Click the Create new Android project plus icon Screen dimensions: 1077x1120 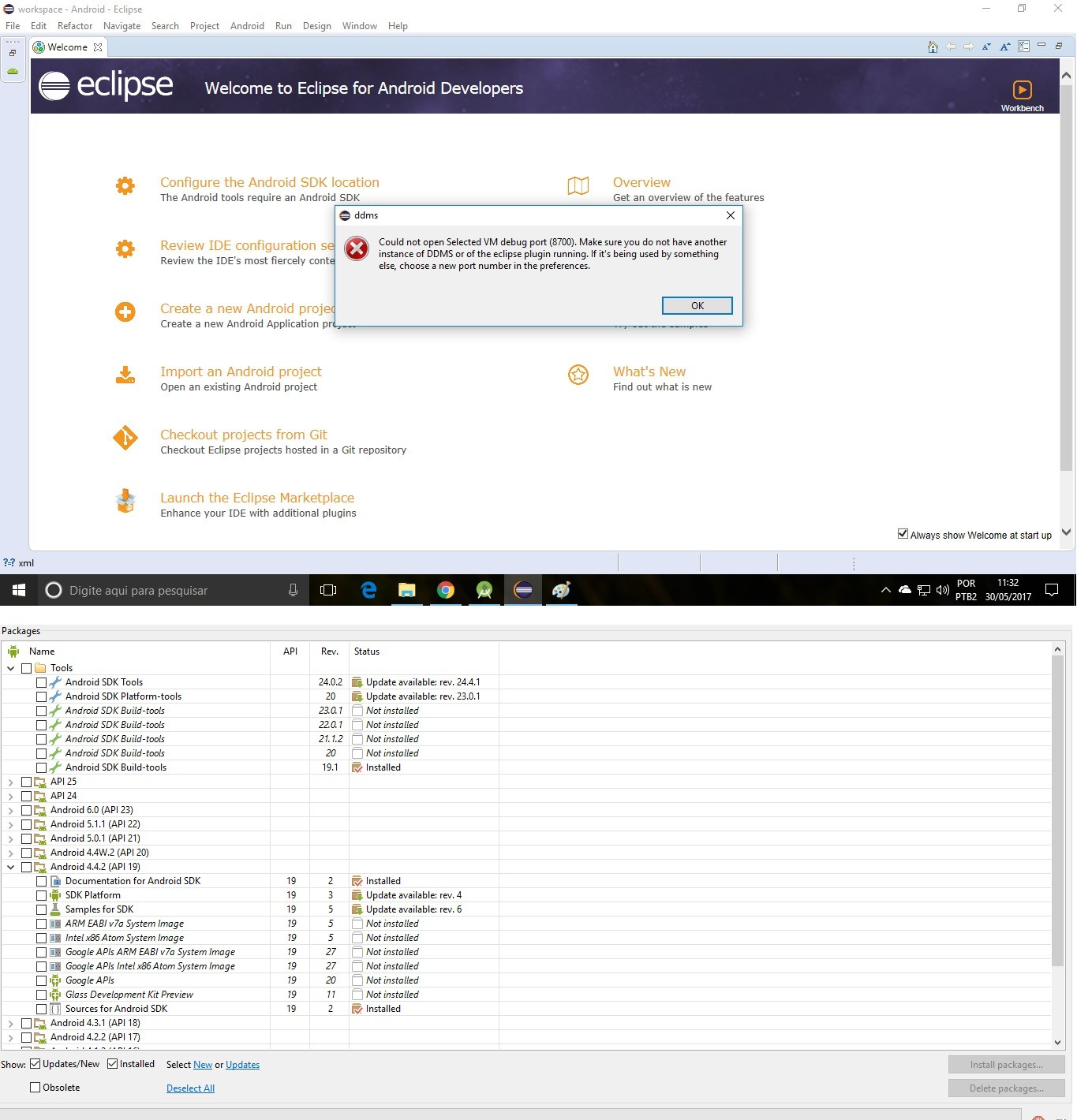click(x=125, y=312)
